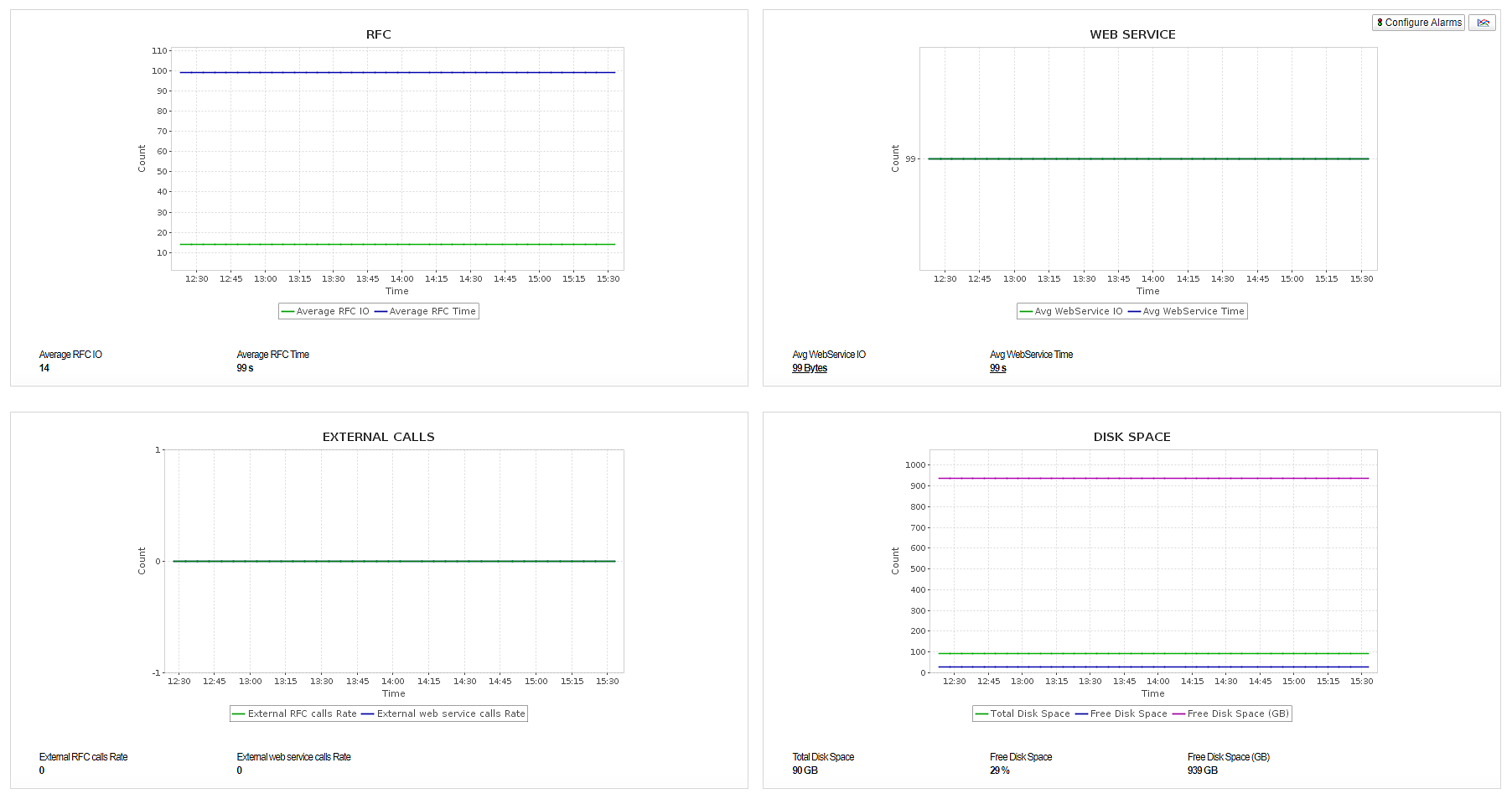Follow the 99 Bytes link under Avg WebService IO

(810, 367)
